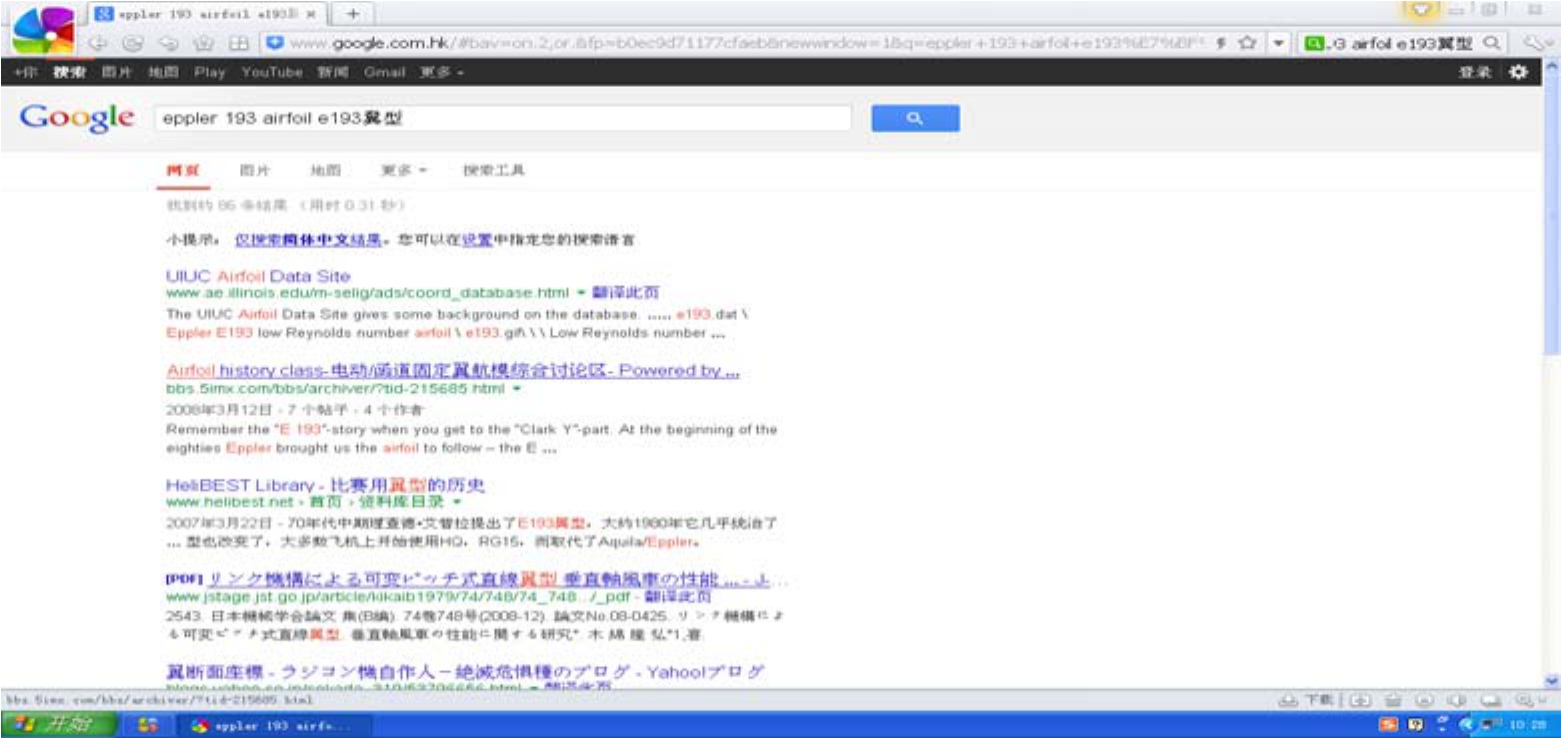
Task: Close the eppler 193 airfoil tab
Action: coord(309,14)
